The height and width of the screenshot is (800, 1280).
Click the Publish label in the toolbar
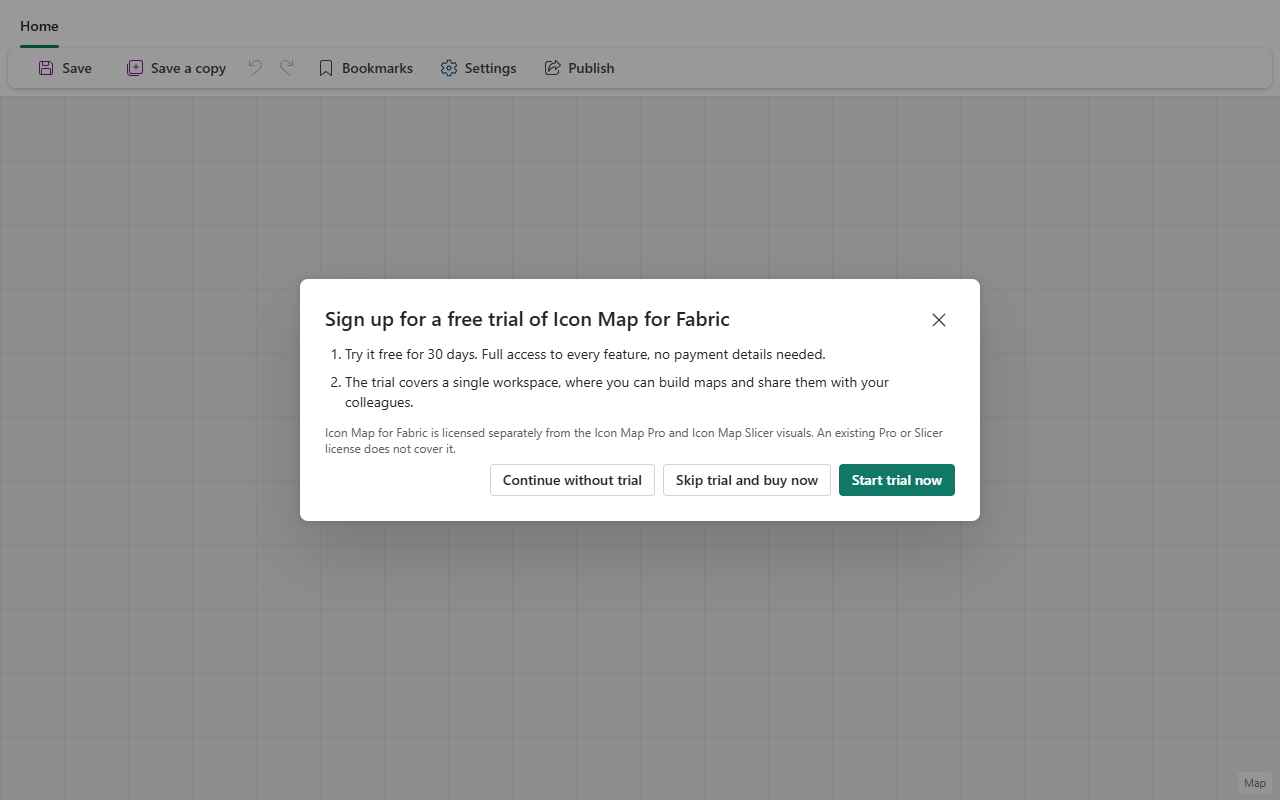tap(591, 68)
